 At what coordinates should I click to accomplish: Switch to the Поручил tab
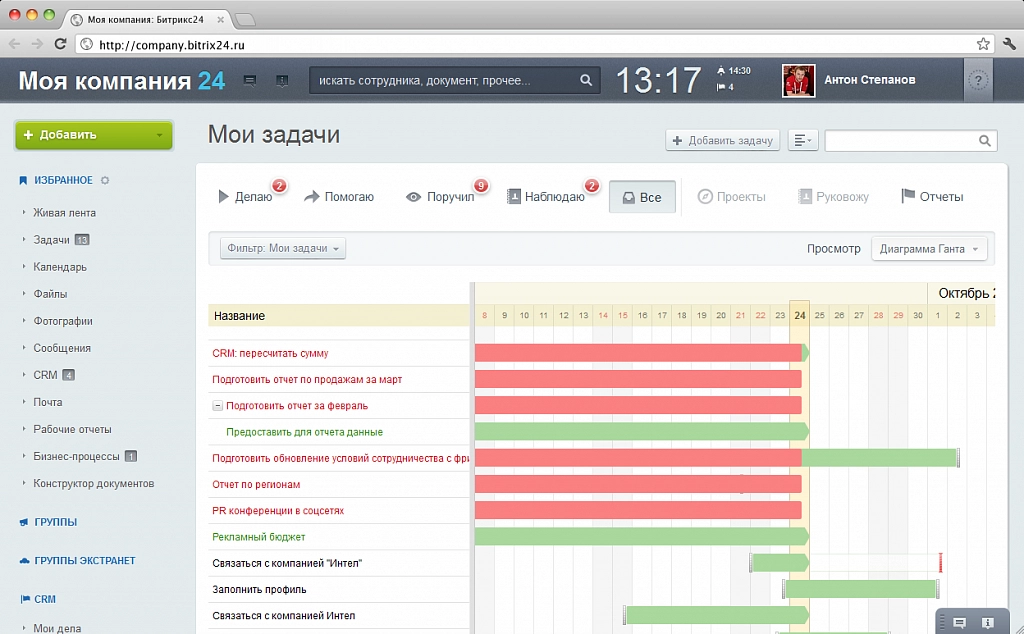point(441,197)
